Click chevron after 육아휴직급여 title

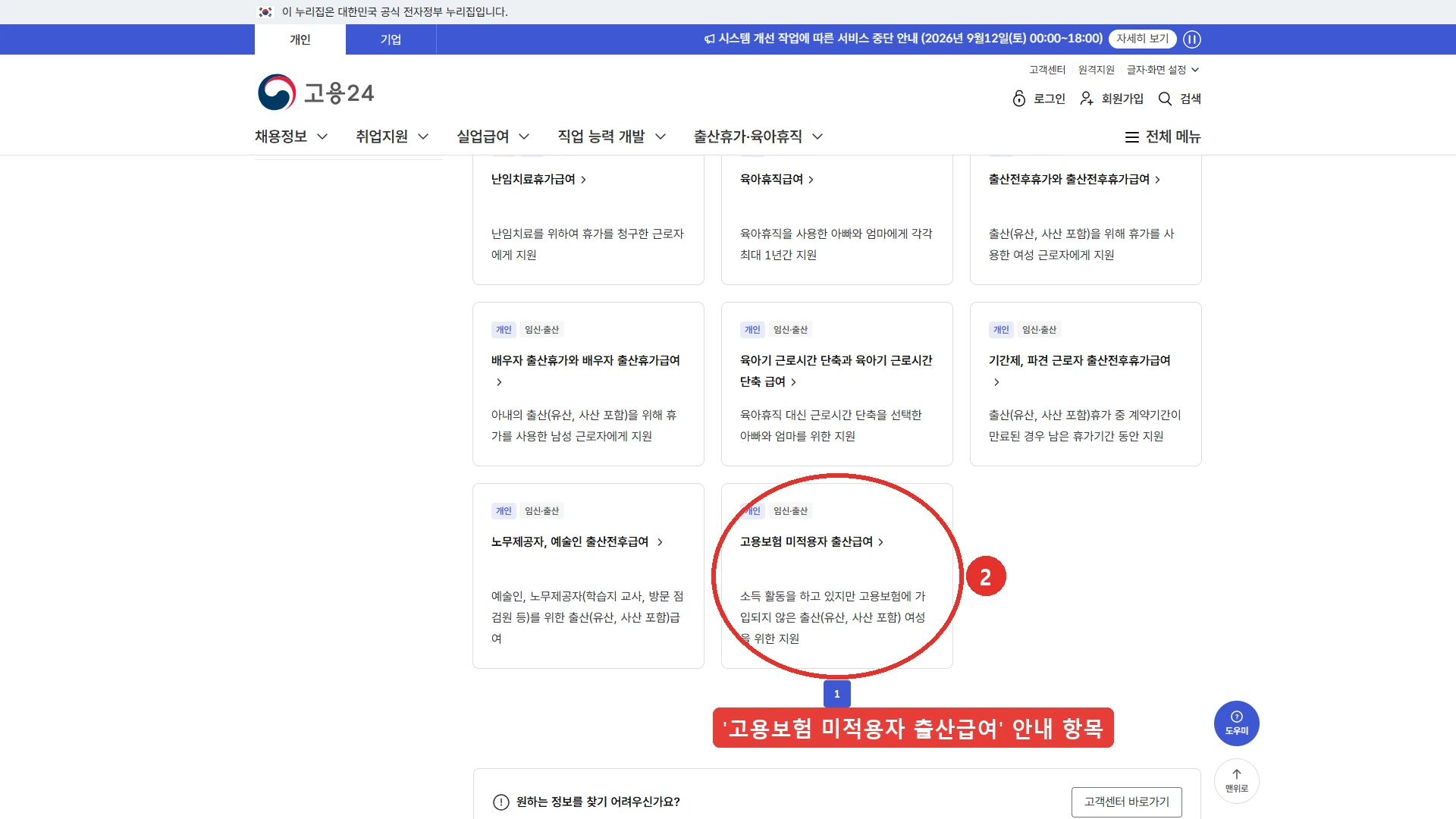coord(811,180)
